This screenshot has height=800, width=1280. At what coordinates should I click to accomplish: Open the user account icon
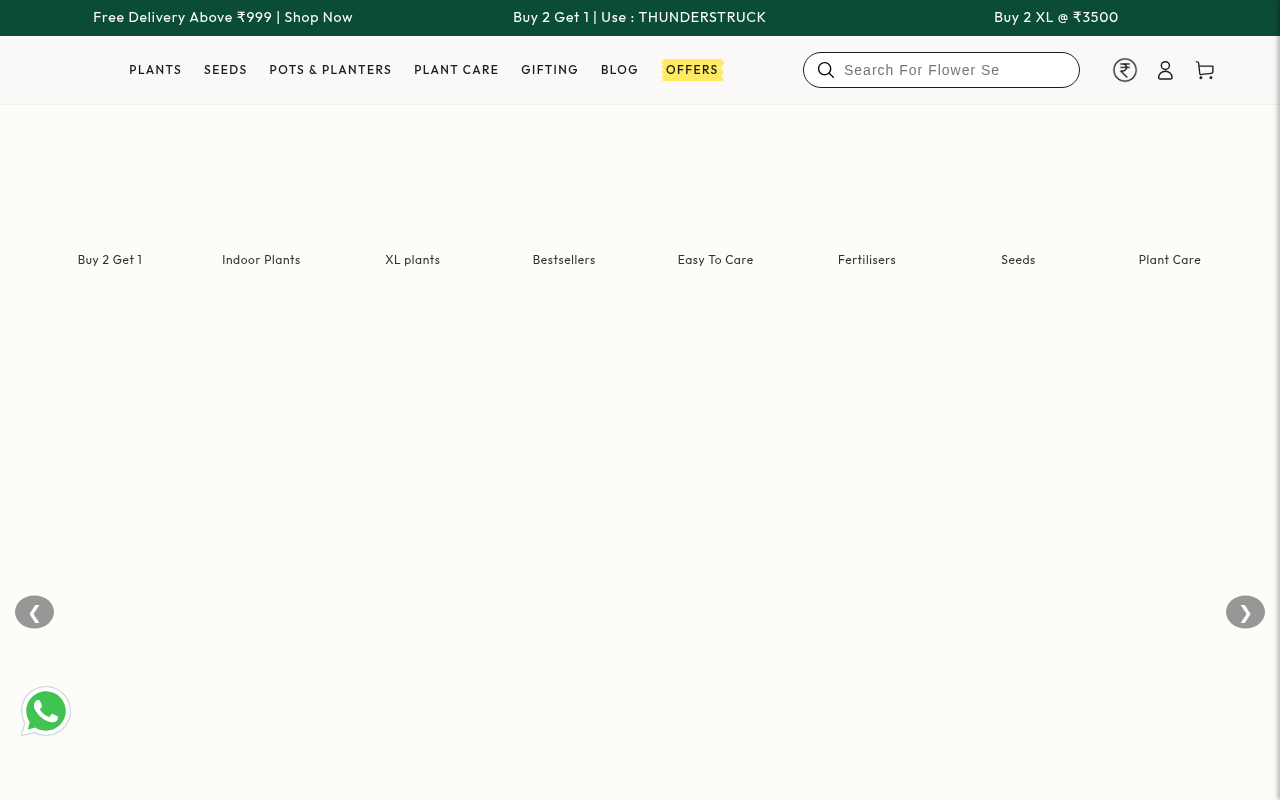pyautogui.click(x=1165, y=70)
